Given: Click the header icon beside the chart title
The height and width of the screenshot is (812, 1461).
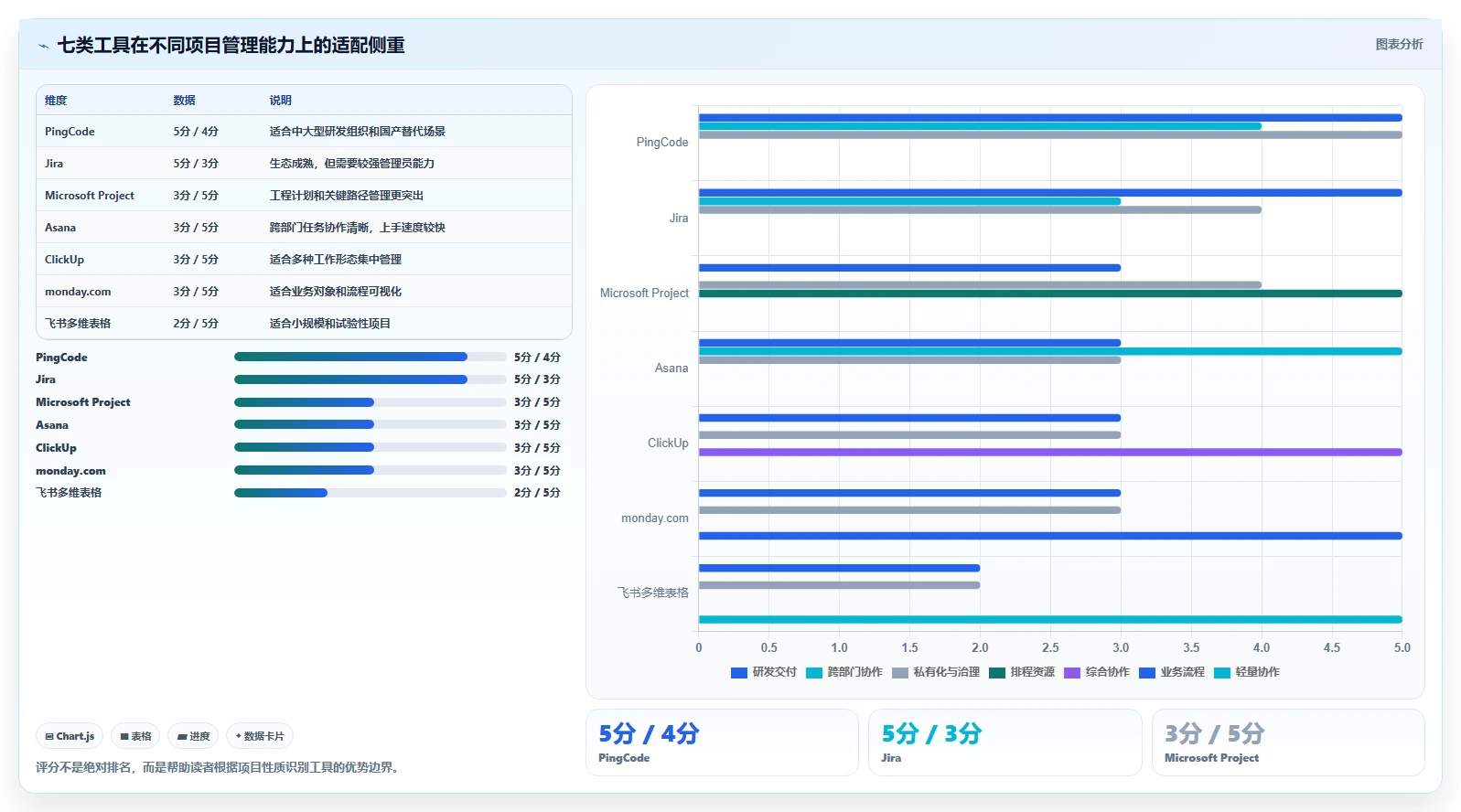Looking at the screenshot, I should [x=43, y=46].
